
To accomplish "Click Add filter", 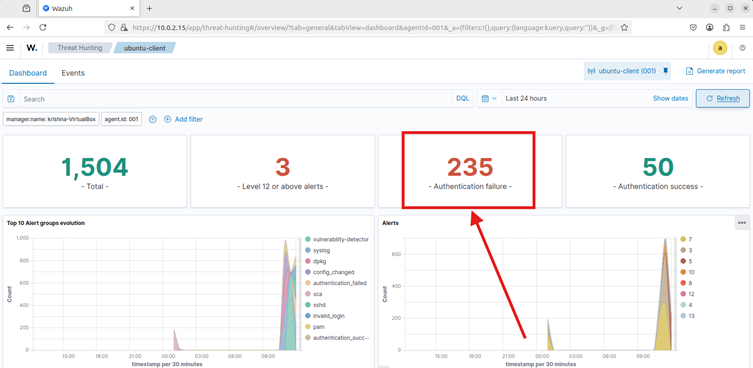I will click(183, 119).
